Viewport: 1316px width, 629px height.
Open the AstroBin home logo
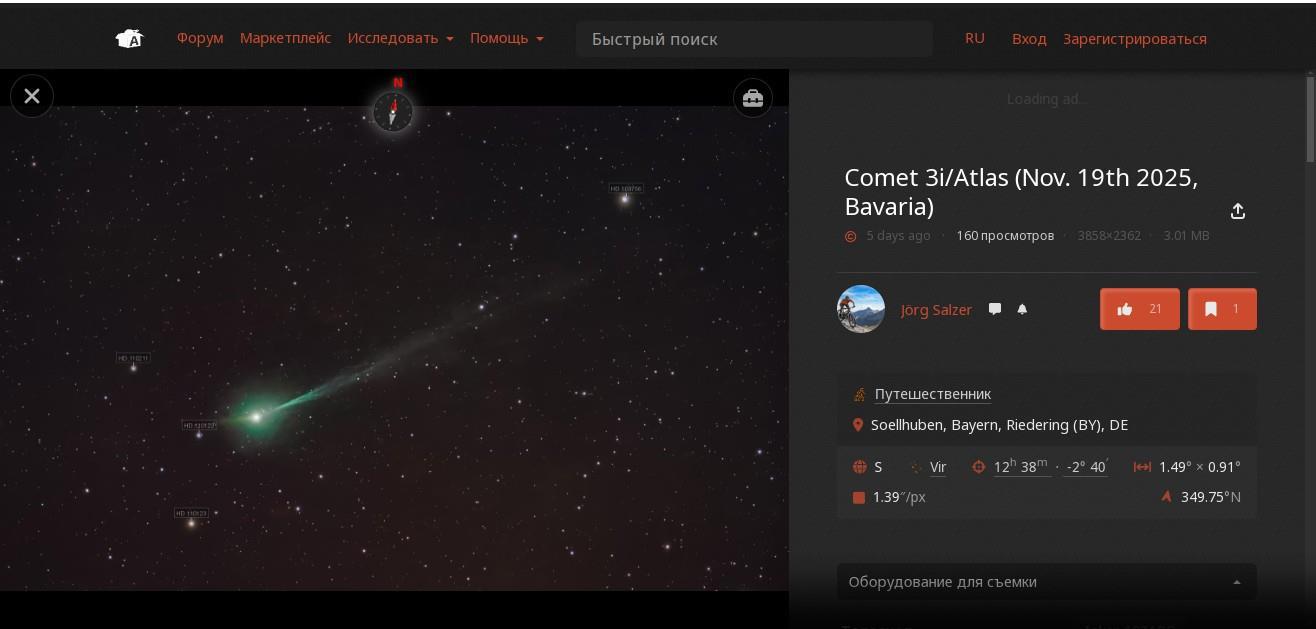click(130, 39)
